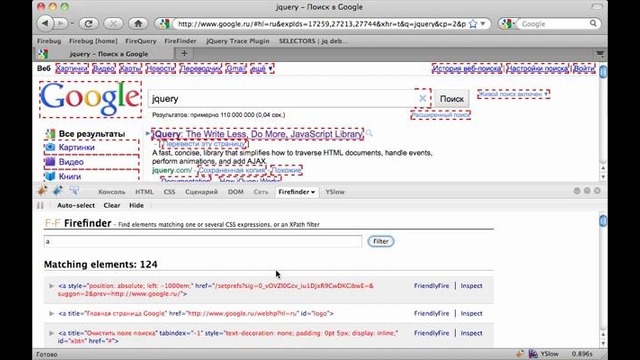Click Inspect for the id="logo" element
This screenshot has width=640, height=360.
pos(471,313)
